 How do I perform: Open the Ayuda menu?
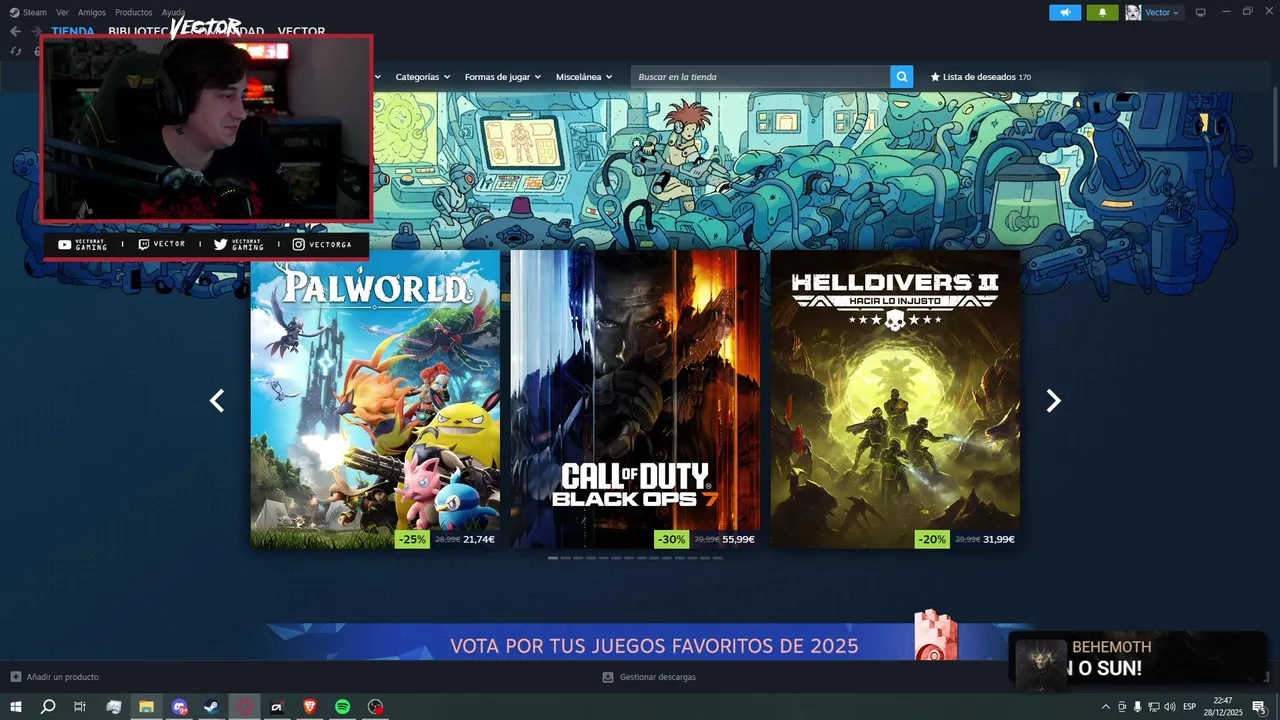pos(173,12)
